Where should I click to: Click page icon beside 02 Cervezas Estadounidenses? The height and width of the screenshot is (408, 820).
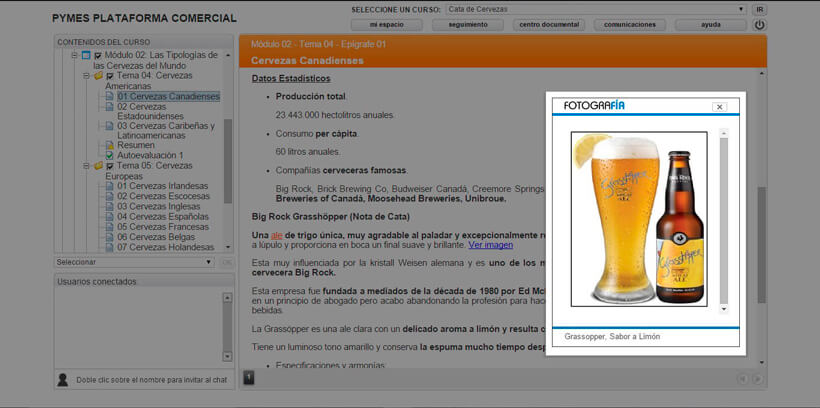pyautogui.click(x=109, y=107)
